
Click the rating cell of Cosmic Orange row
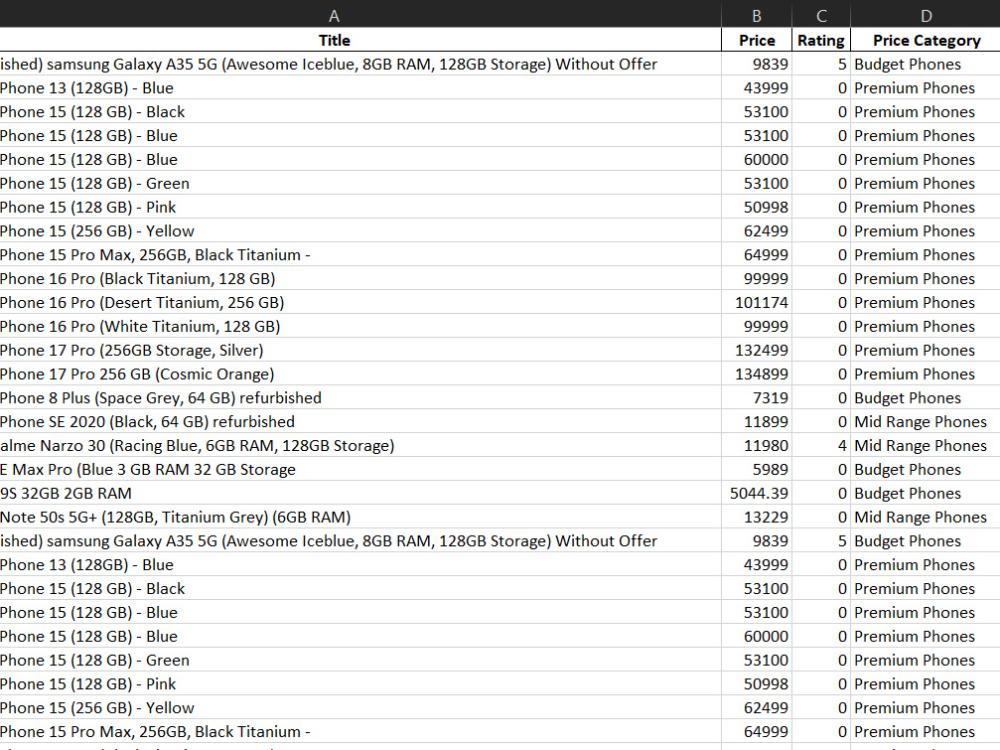821,374
